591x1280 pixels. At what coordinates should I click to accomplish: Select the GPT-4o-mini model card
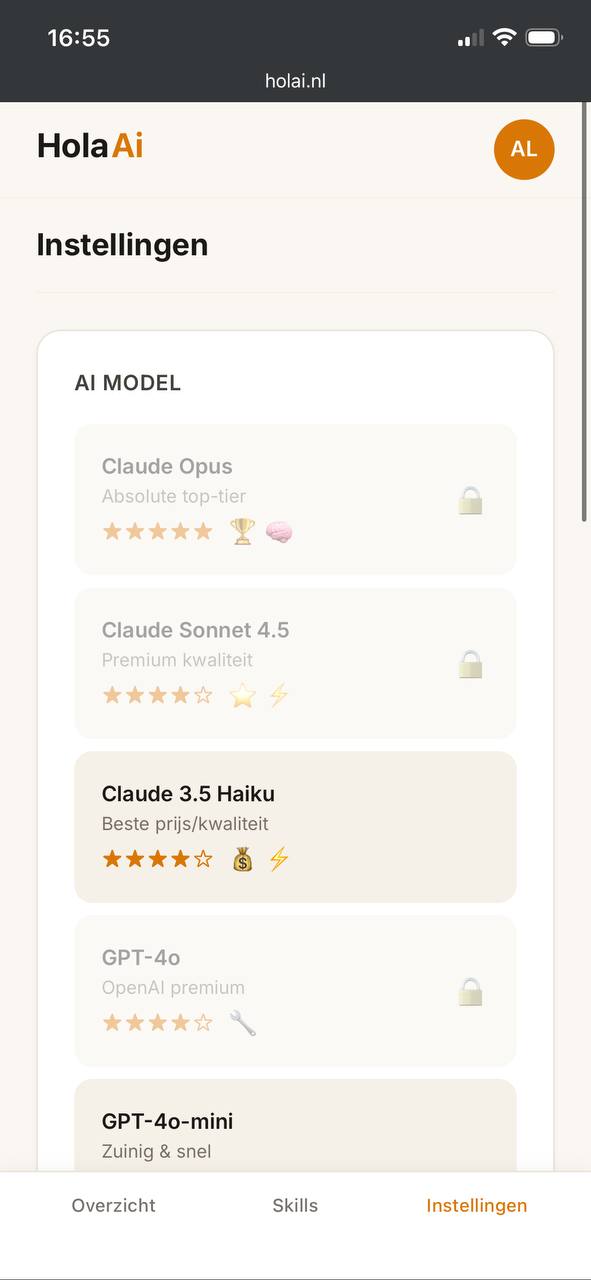[295, 1125]
